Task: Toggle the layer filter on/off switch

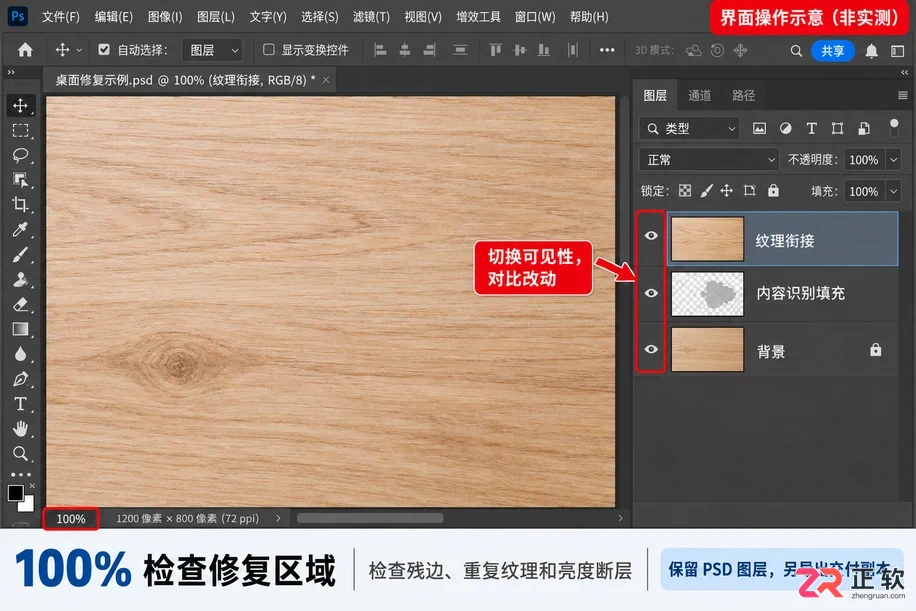Action: 894,127
